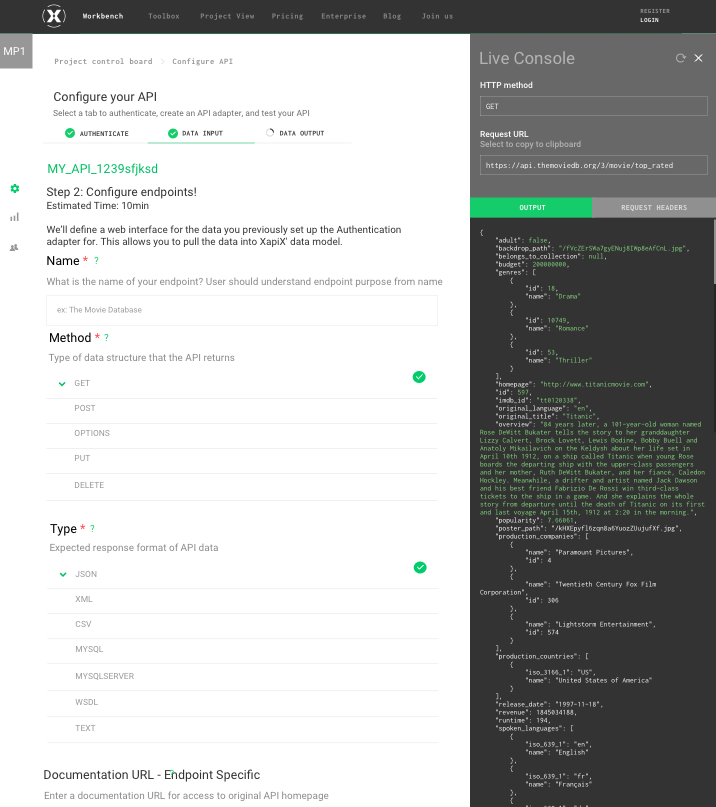716x807 pixels.
Task: Select the MYSQLSERVER response type
Action: (x=242, y=676)
